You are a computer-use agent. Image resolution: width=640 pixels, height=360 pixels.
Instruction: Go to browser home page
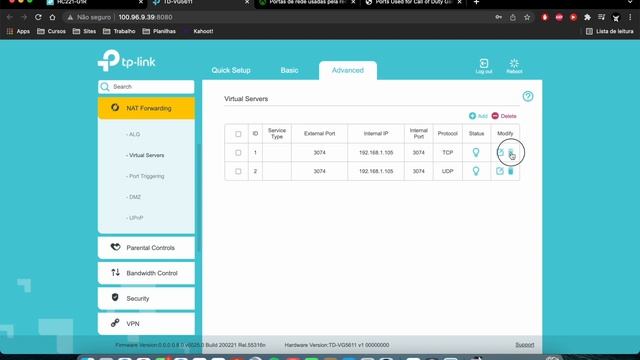click(52, 17)
